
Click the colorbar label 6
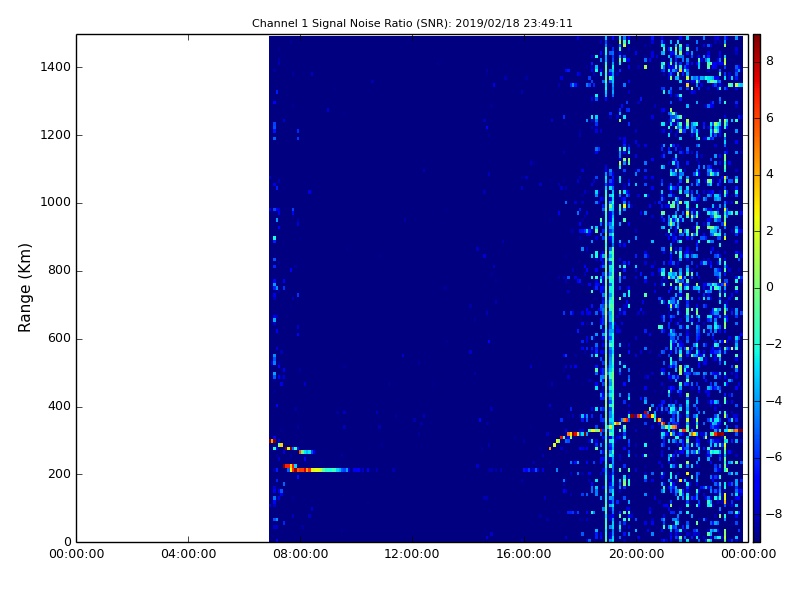point(770,118)
